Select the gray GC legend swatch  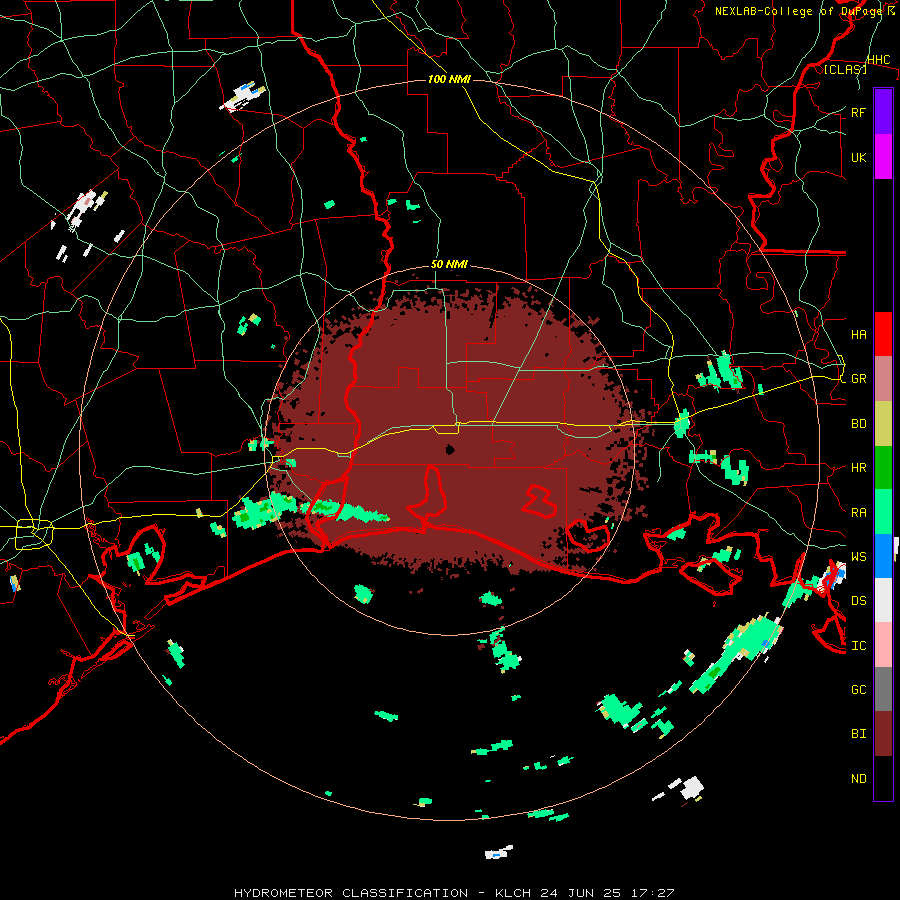(x=883, y=689)
